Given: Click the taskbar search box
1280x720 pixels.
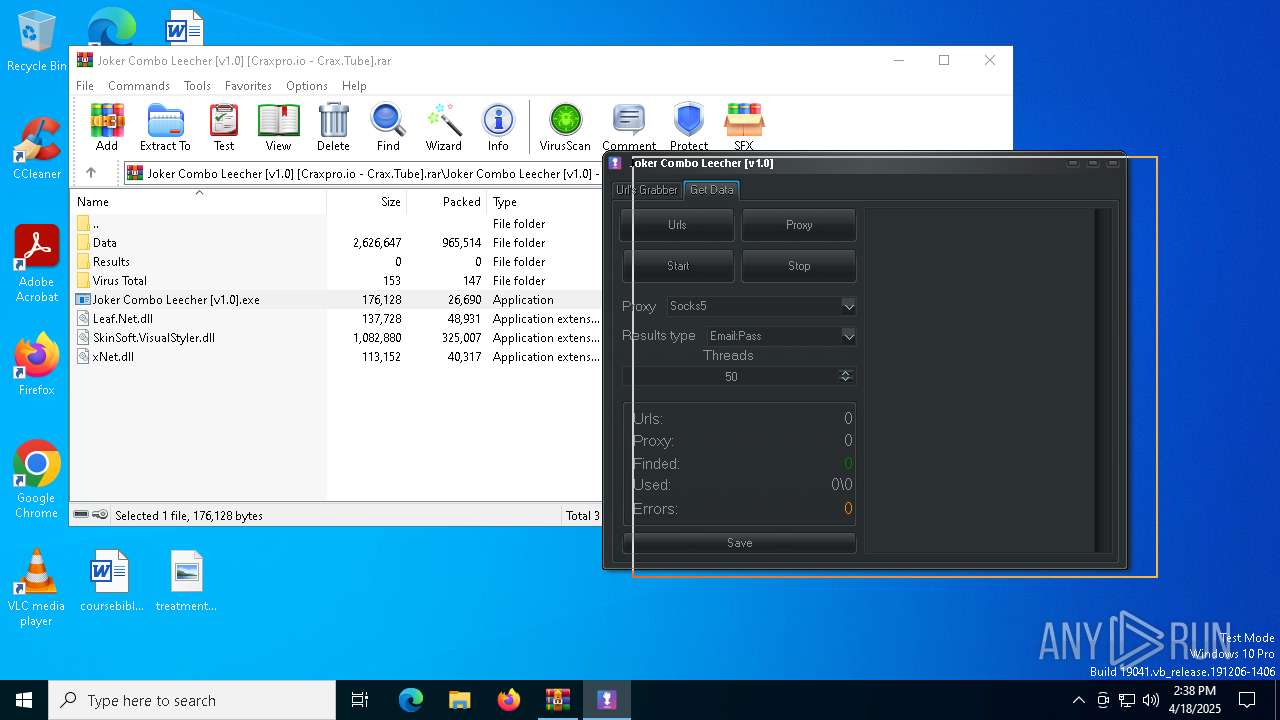Looking at the screenshot, I should click(192, 700).
